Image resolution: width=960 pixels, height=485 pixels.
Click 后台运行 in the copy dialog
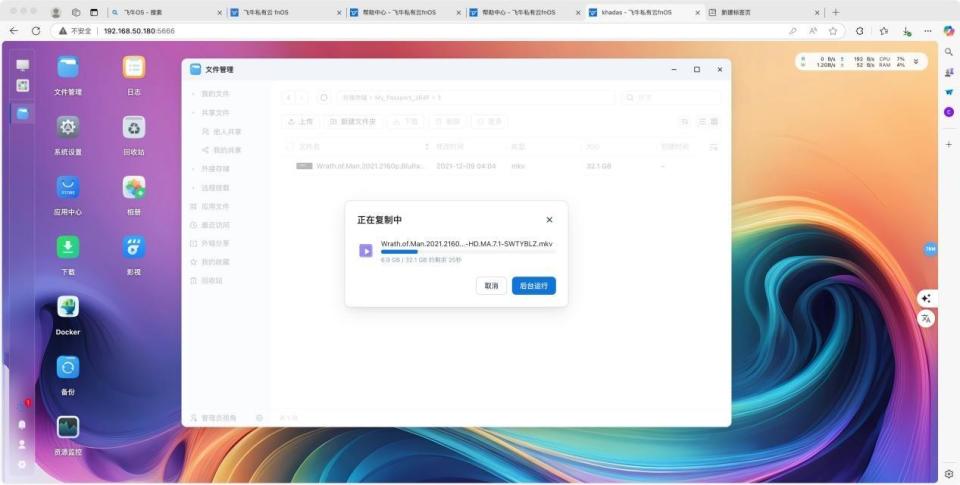[x=533, y=286]
